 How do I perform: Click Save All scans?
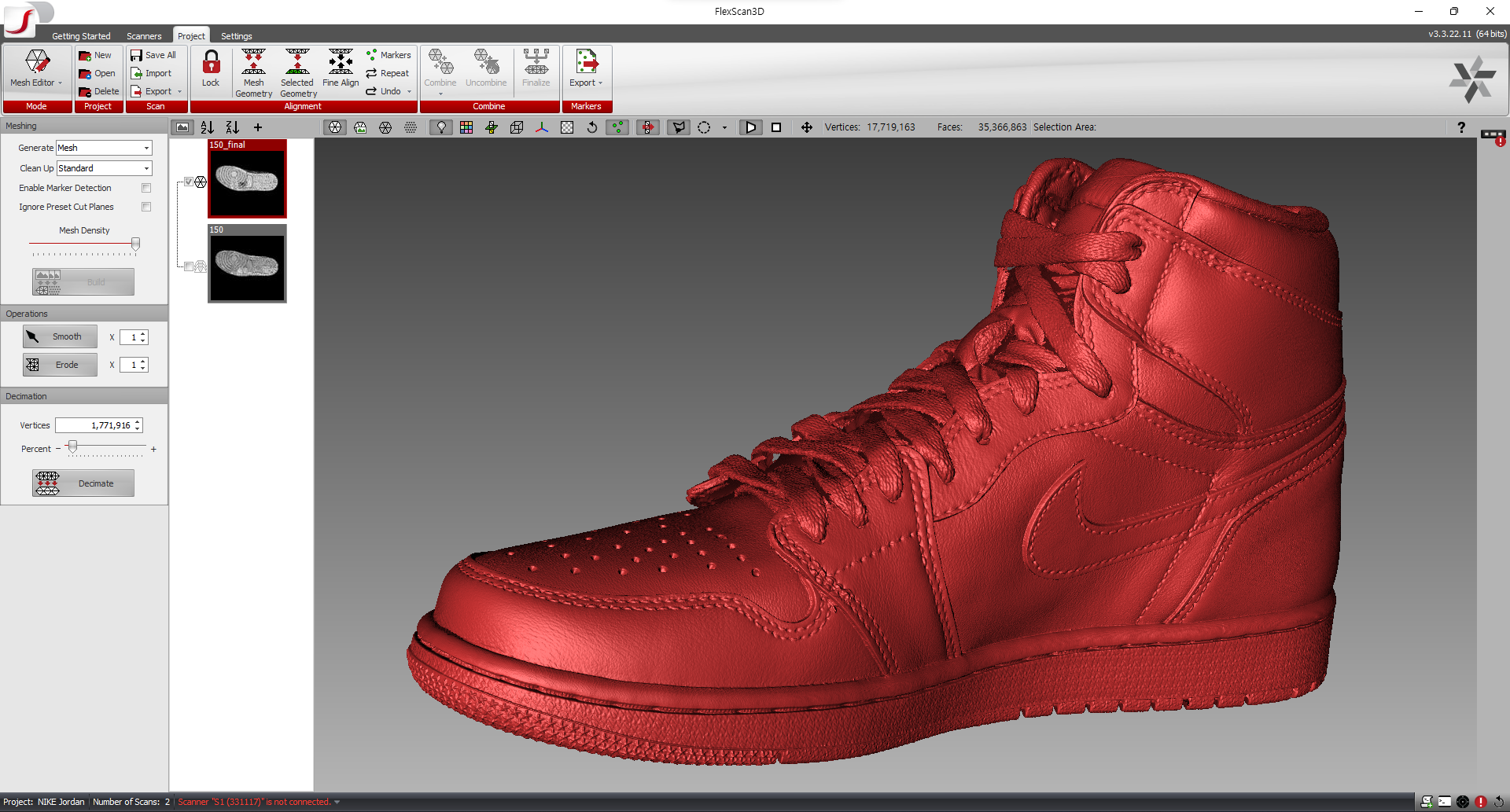pyautogui.click(x=153, y=55)
